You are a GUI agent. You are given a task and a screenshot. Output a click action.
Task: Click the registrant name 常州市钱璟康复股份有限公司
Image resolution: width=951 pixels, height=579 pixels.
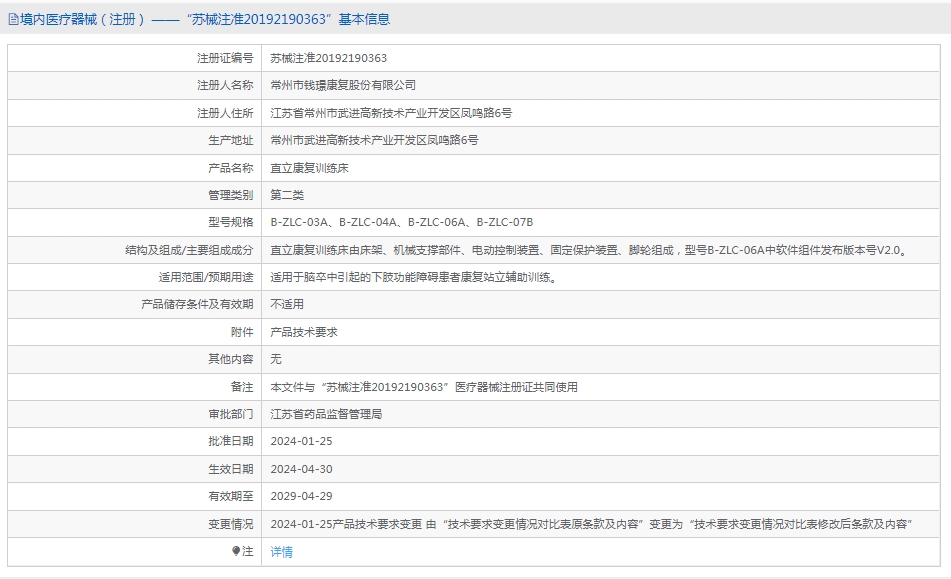pyautogui.click(x=343, y=85)
